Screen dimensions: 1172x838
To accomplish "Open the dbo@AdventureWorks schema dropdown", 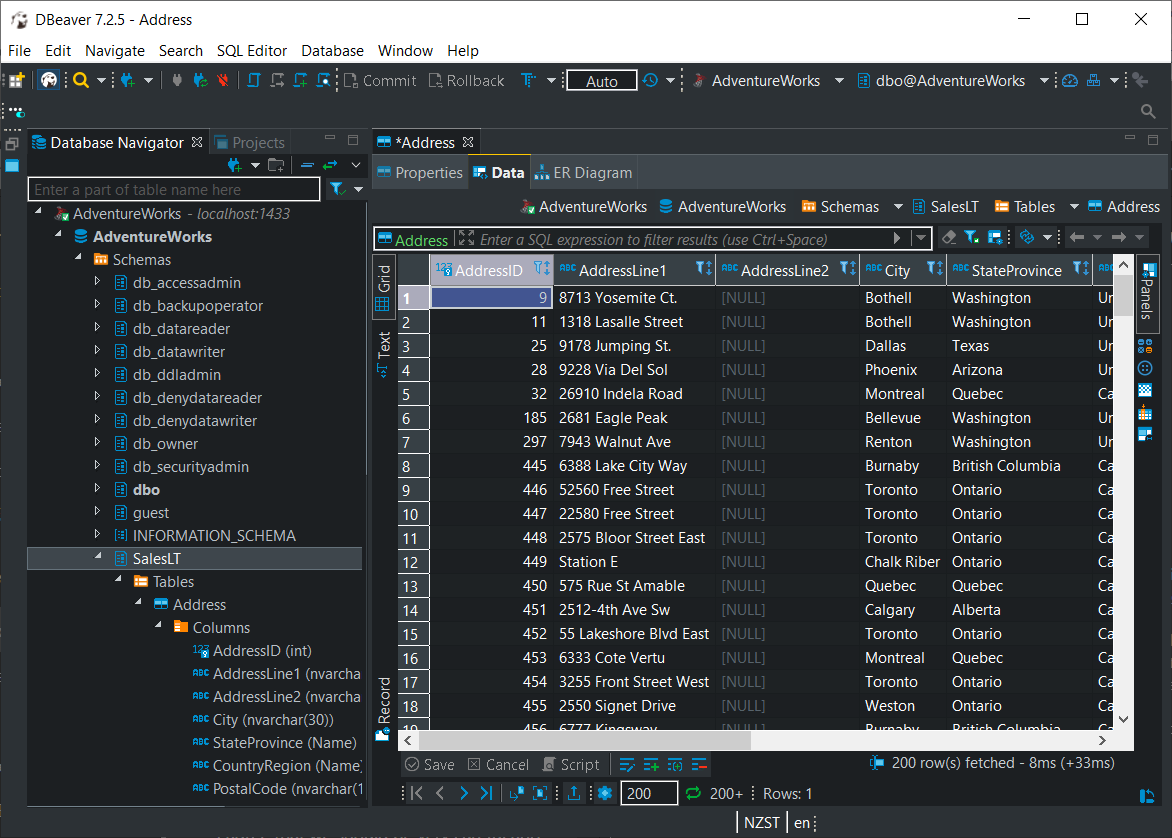I will point(1044,81).
